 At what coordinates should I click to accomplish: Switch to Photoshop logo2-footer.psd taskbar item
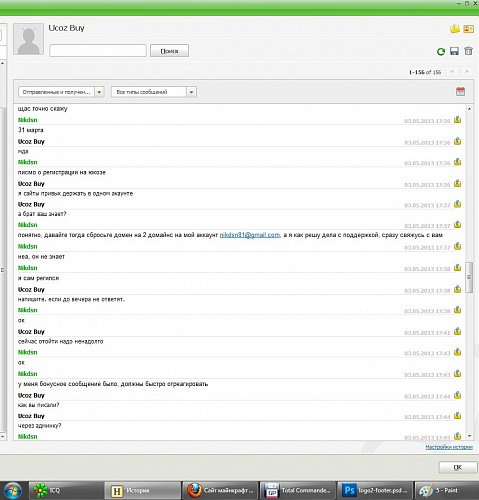click(x=375, y=490)
